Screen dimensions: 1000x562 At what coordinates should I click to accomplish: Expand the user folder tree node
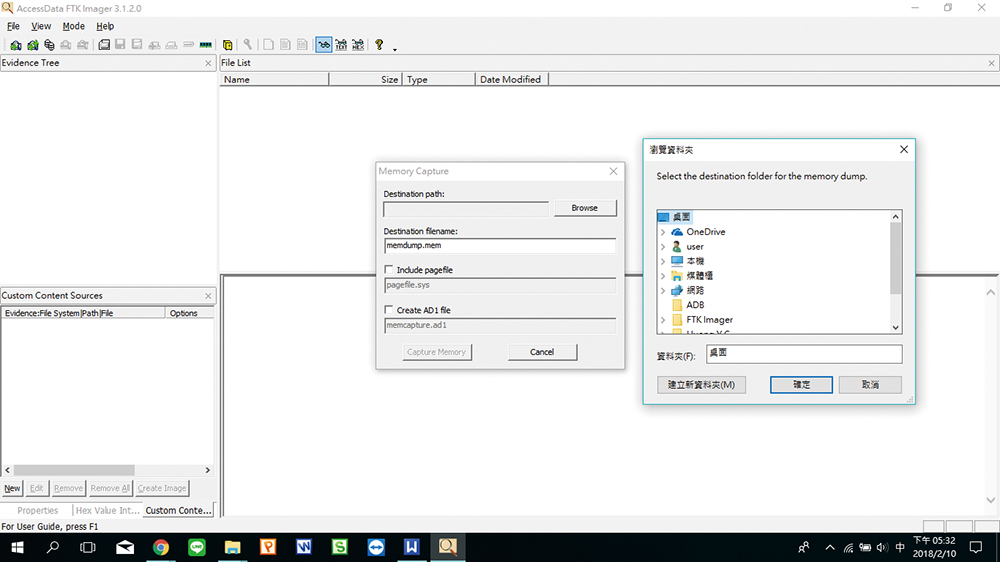[x=663, y=247]
